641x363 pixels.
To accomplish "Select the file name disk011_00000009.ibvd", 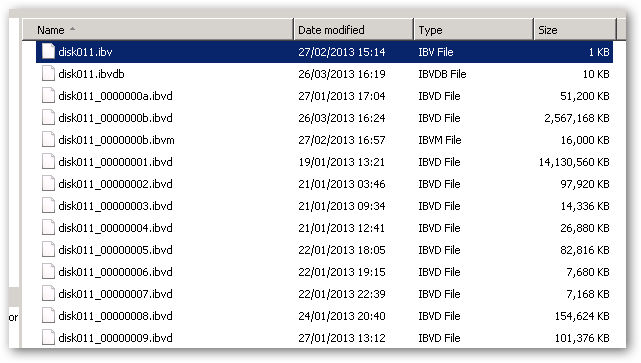I will coord(116,338).
